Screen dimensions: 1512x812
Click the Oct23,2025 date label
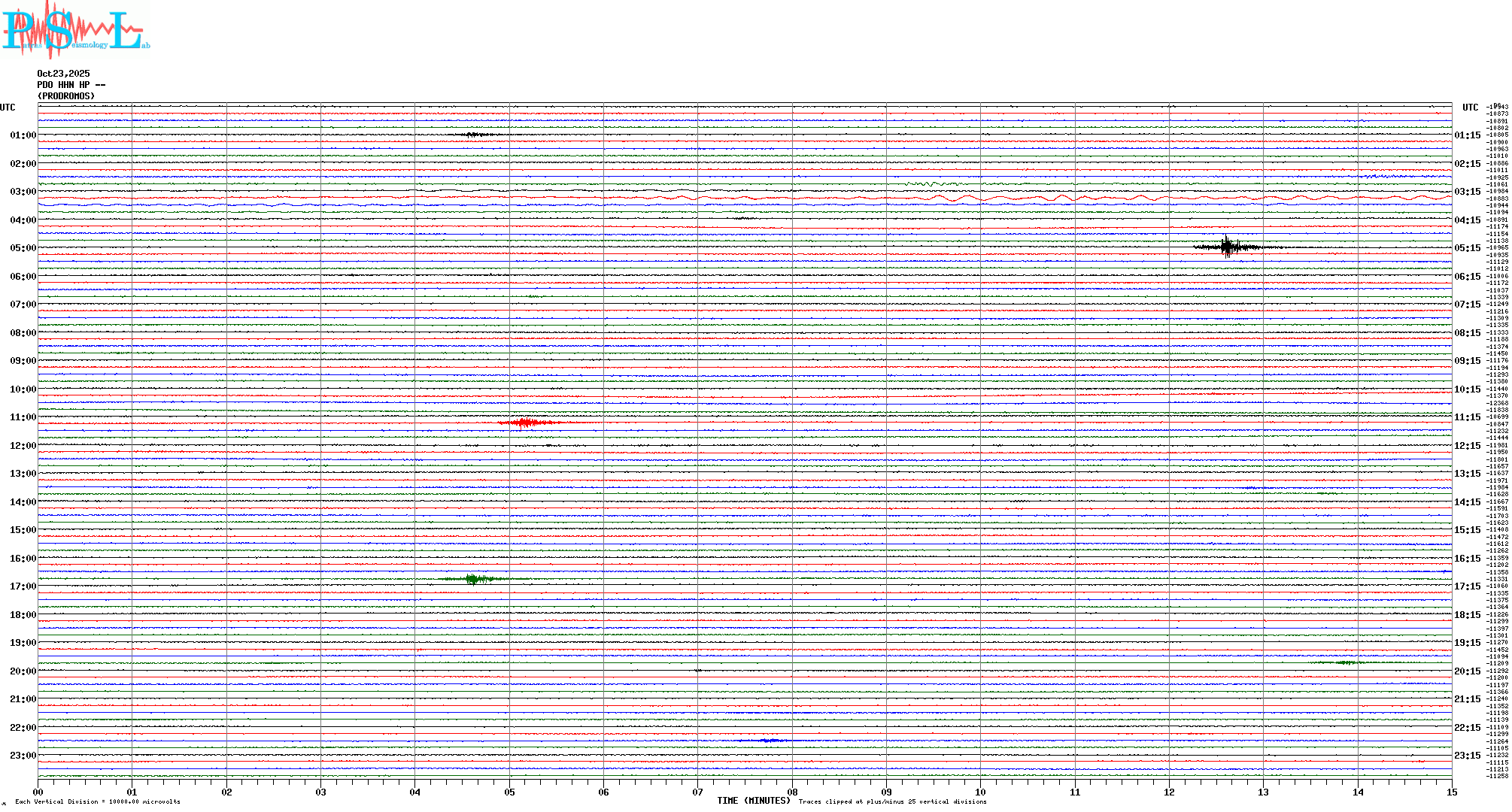point(63,74)
